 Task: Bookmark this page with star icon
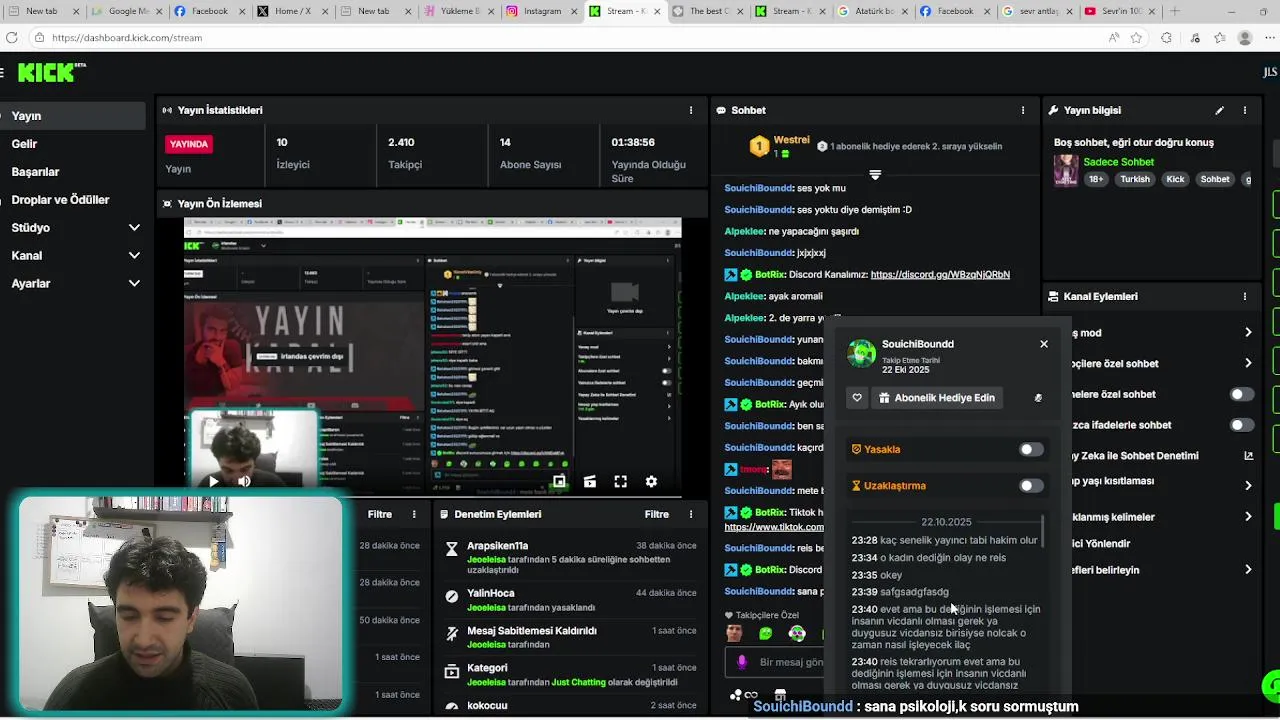(1136, 38)
